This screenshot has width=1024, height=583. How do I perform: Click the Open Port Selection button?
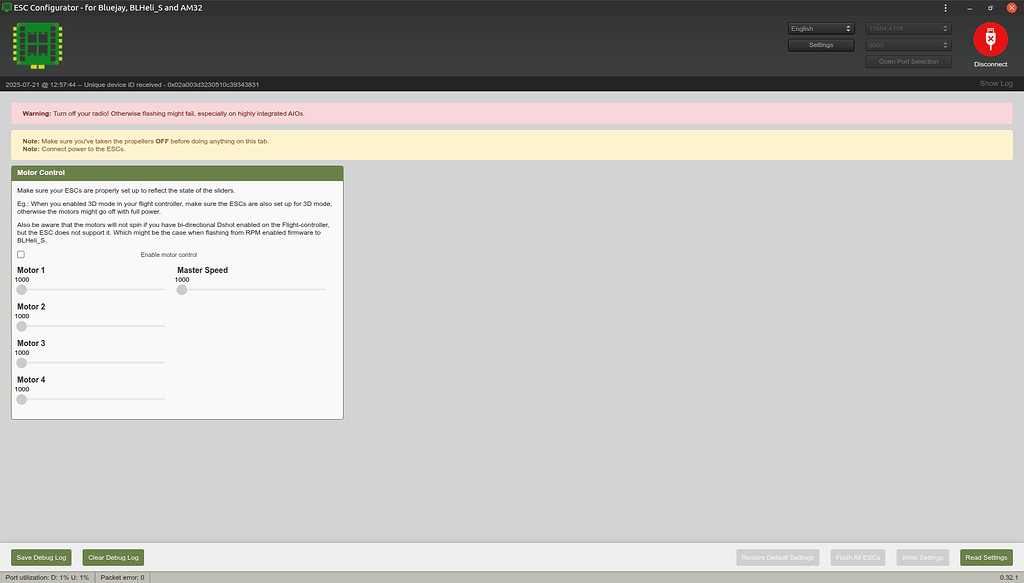point(906,62)
